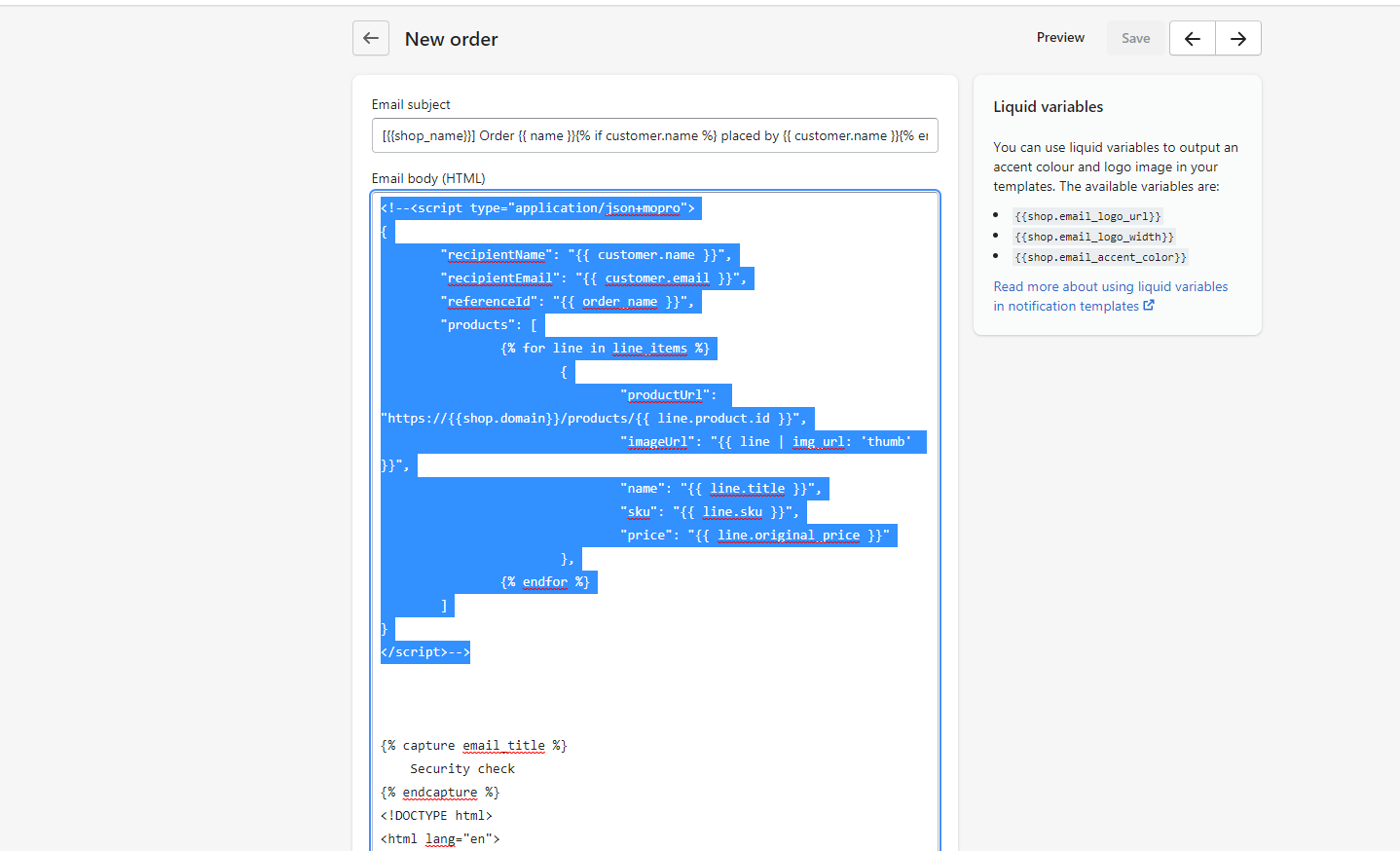Screen dimensions: 1400x851
Task: Click the Liquid variables heading
Action: click(1048, 107)
